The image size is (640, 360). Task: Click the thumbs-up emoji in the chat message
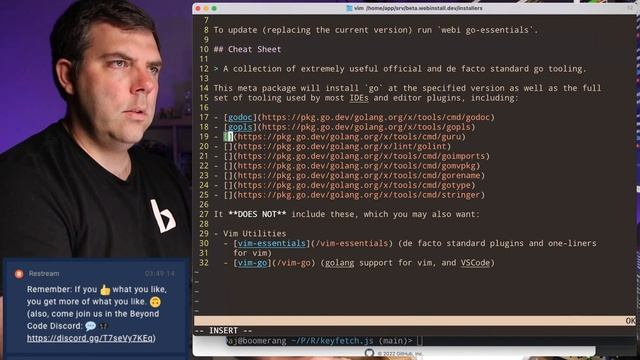tap(105, 290)
